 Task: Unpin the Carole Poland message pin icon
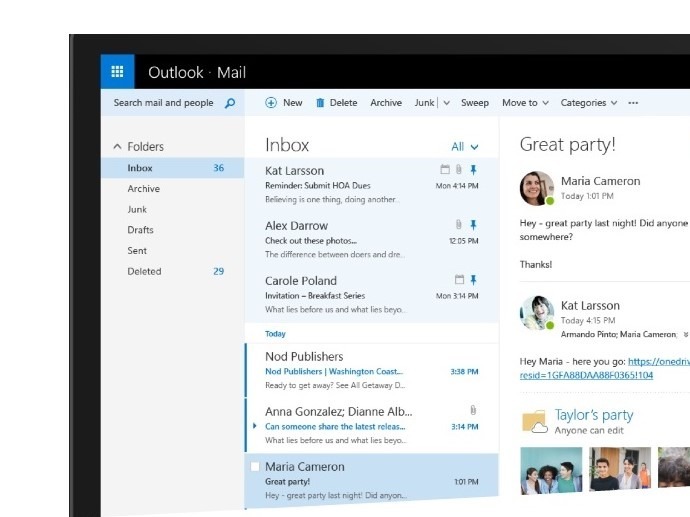[x=473, y=280]
